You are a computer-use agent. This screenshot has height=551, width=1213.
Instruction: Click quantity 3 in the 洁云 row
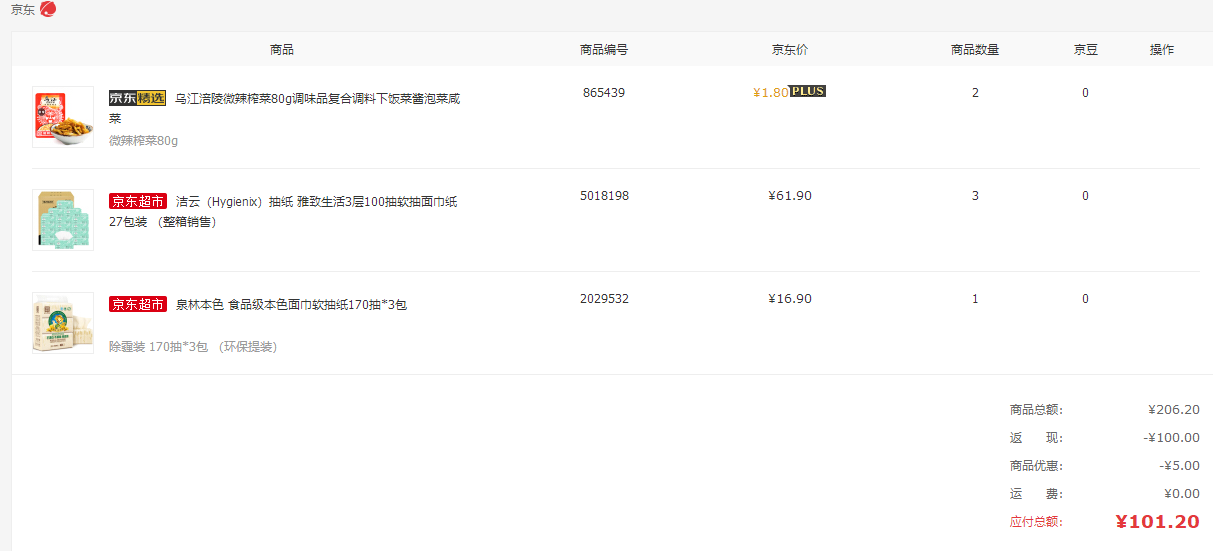pyautogui.click(x=975, y=195)
